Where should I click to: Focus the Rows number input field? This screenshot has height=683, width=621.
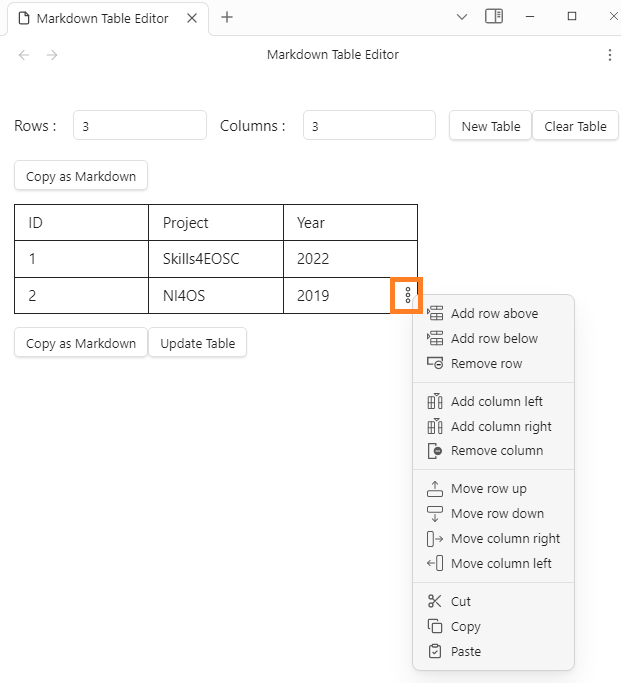pyautogui.click(x=139, y=126)
